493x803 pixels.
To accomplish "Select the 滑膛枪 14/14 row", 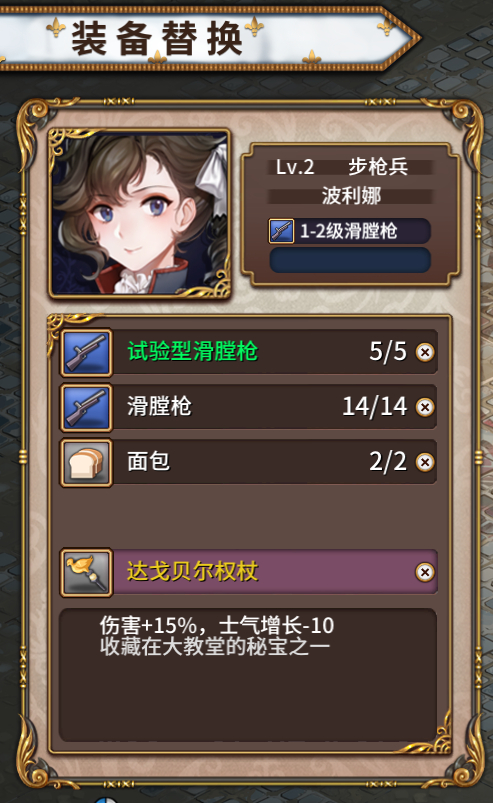I will pyautogui.click(x=249, y=407).
